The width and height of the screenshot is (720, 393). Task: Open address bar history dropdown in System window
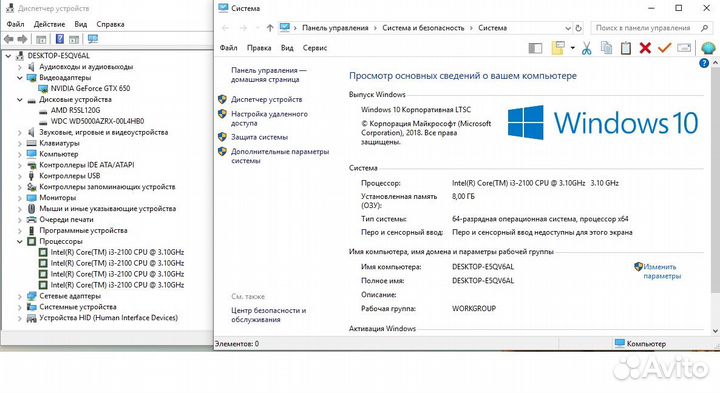[x=568, y=28]
